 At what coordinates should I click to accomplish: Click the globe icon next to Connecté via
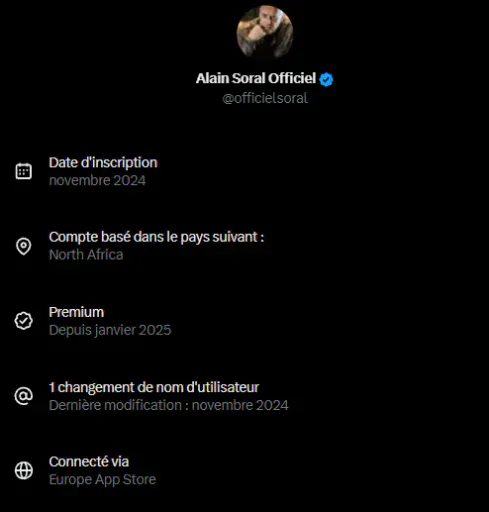tap(24, 470)
